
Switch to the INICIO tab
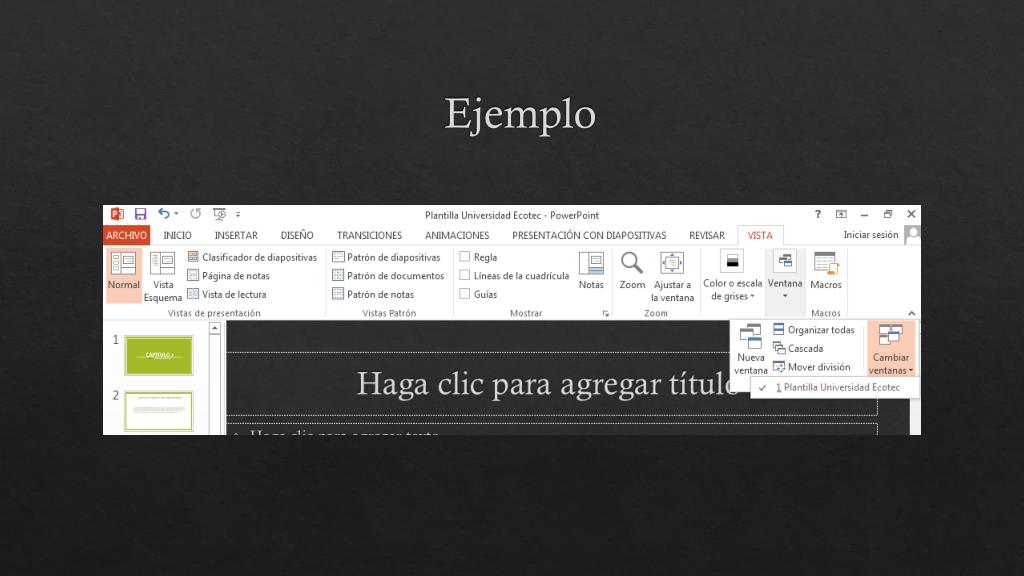(x=178, y=235)
